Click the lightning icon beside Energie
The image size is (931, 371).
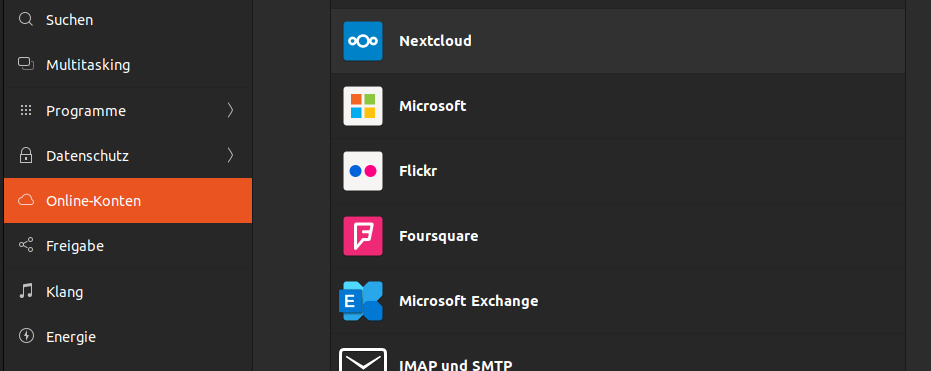(x=26, y=336)
